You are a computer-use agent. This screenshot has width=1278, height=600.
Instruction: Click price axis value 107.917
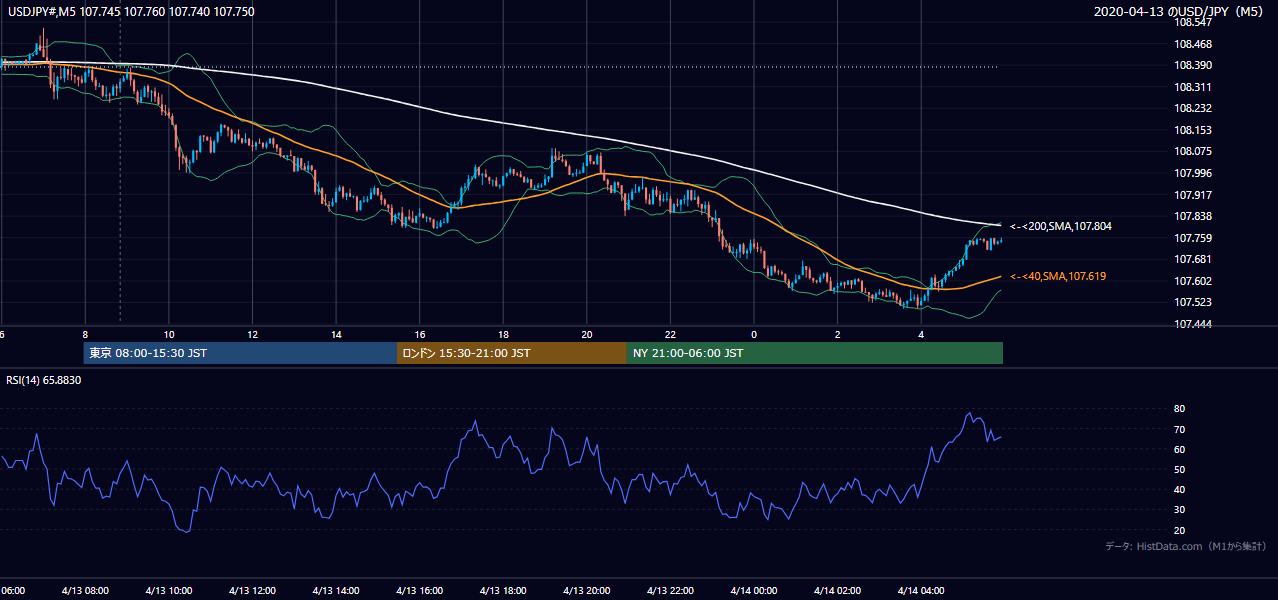[x=1192, y=196]
